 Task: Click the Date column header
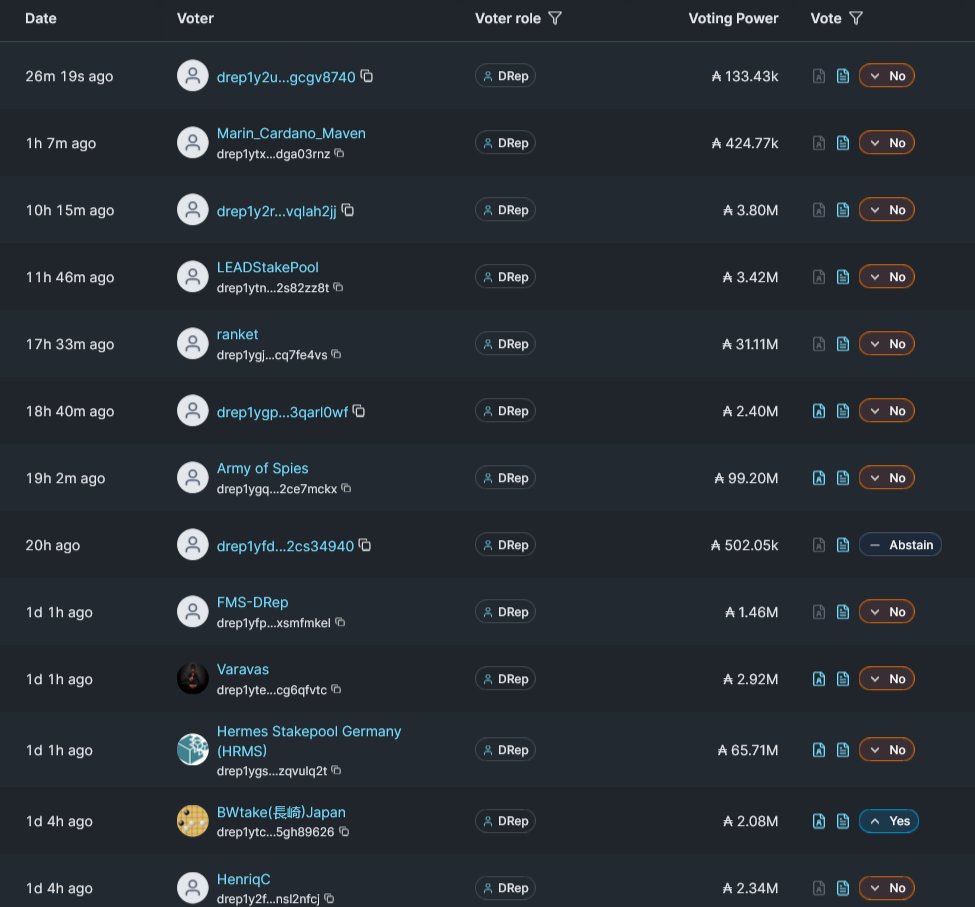[x=41, y=18]
